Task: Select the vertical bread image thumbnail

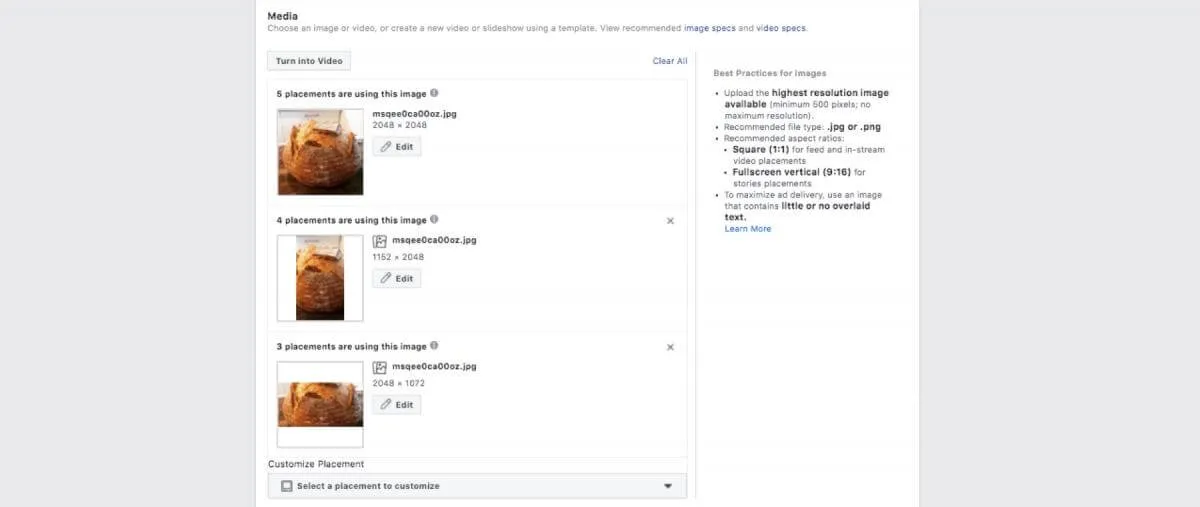Action: click(x=320, y=278)
